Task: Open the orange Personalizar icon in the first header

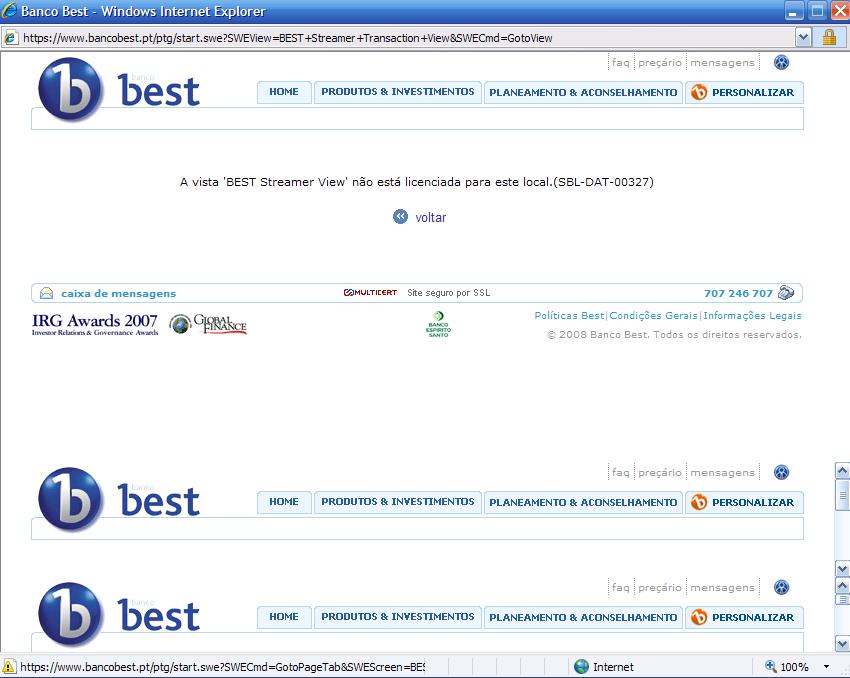Action: click(x=699, y=93)
